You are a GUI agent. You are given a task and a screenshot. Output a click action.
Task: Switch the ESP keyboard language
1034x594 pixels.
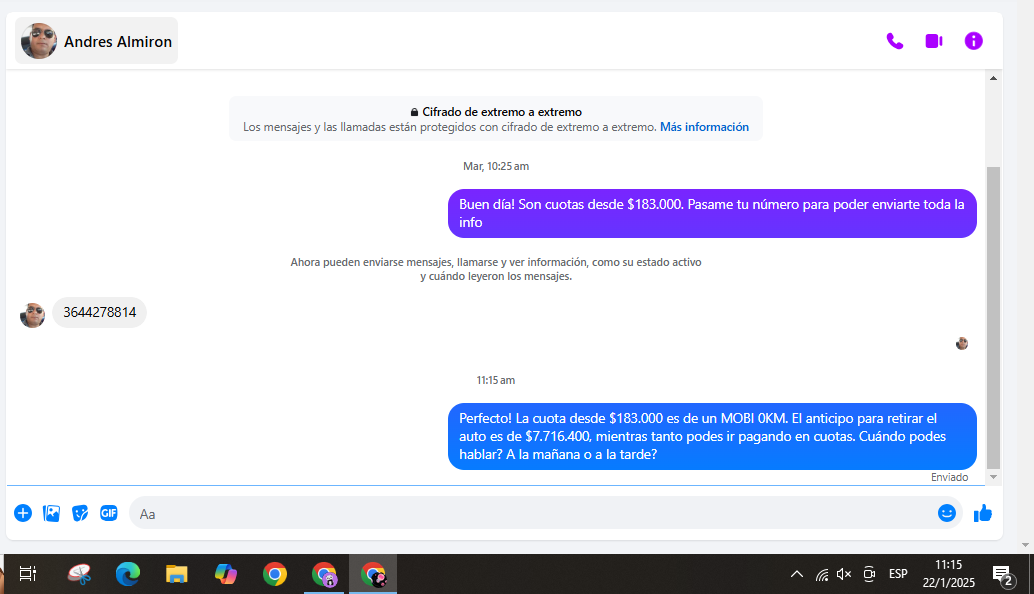898,574
